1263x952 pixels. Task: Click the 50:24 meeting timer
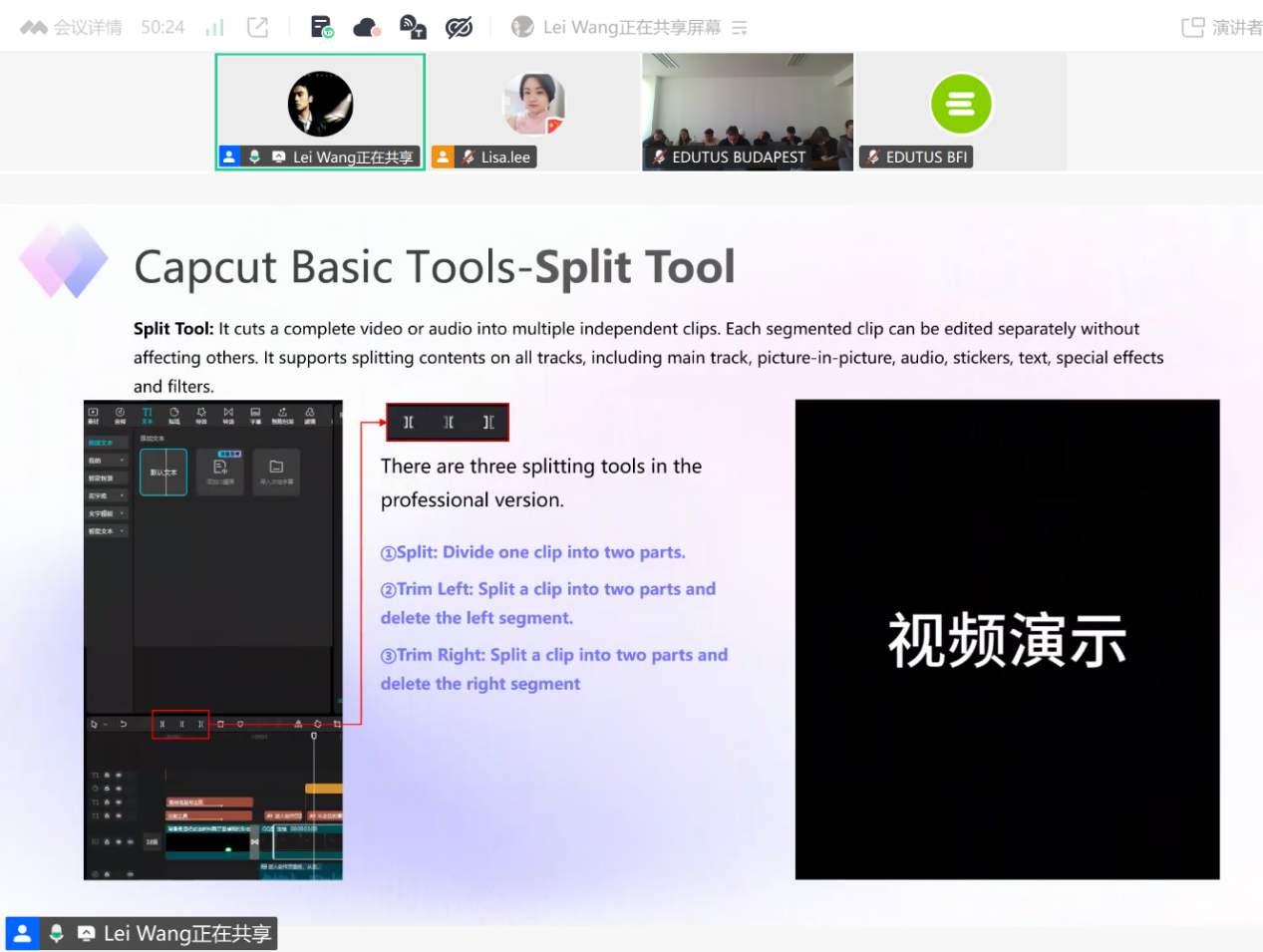click(162, 27)
